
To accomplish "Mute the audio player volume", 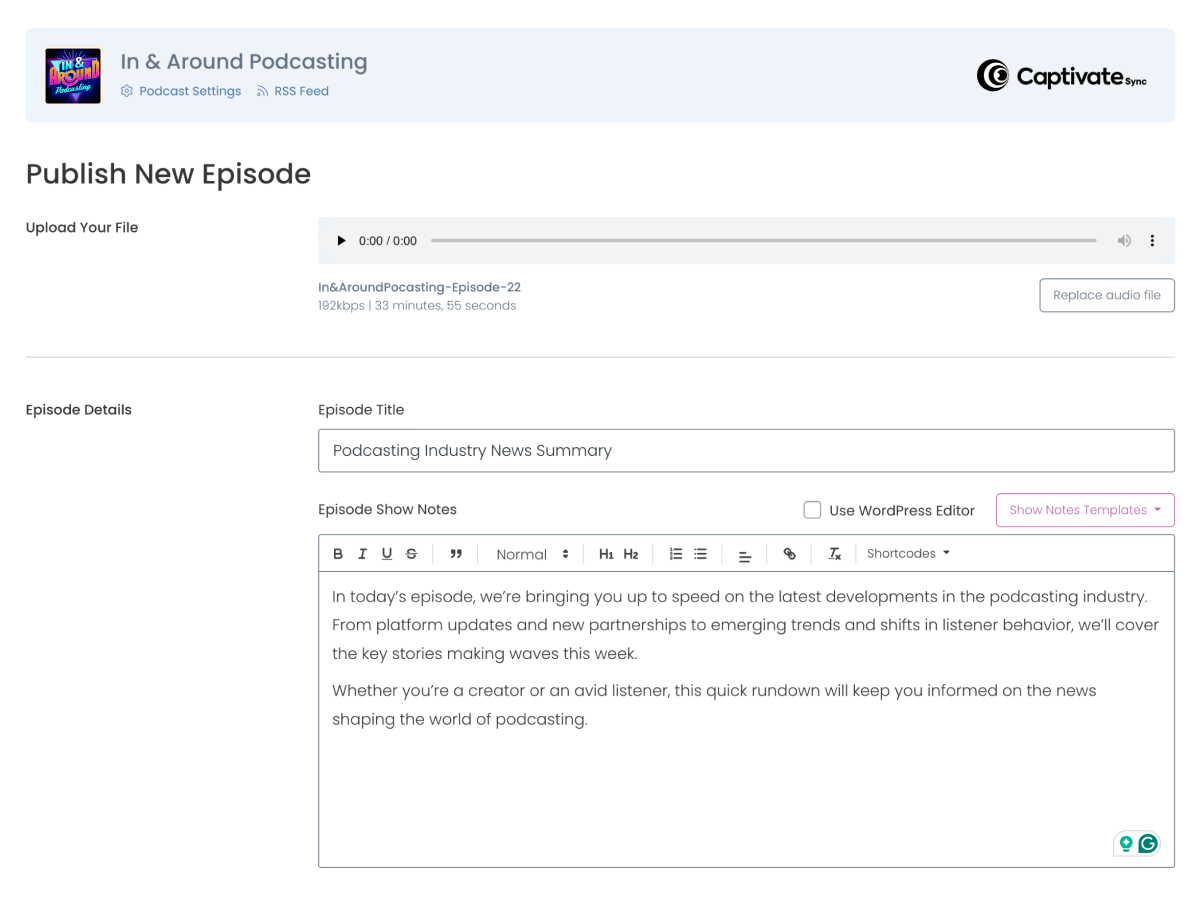I will tap(1124, 241).
